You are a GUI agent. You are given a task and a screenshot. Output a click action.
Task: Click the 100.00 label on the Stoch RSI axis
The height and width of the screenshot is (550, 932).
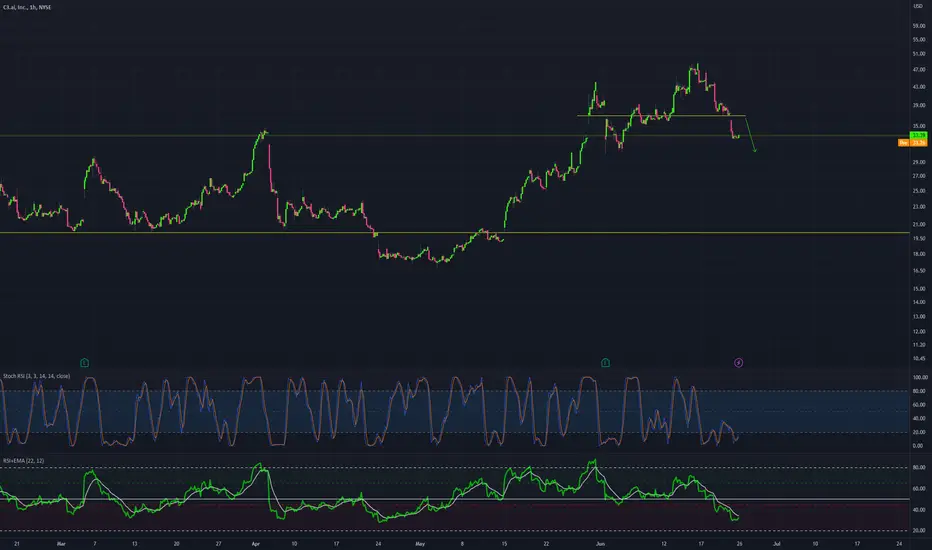[920, 378]
